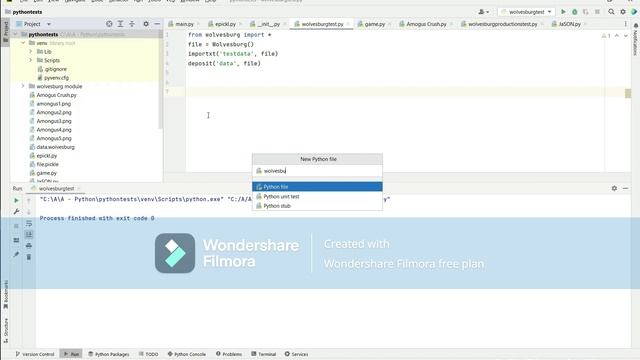Open run configuration wrench icon

(x=16, y=211)
